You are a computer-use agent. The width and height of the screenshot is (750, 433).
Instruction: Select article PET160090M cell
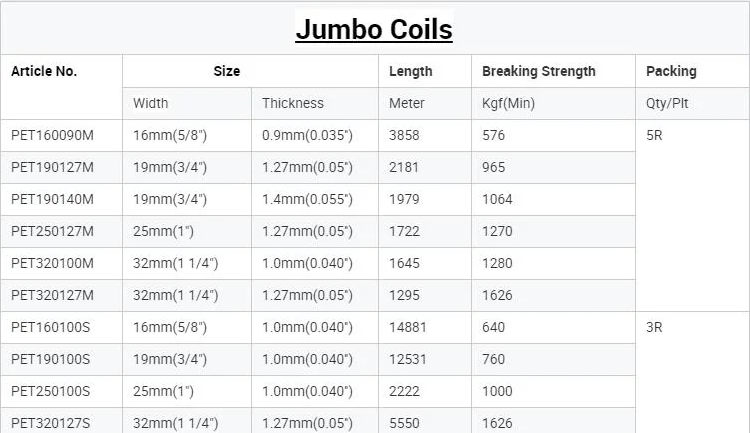52,135
